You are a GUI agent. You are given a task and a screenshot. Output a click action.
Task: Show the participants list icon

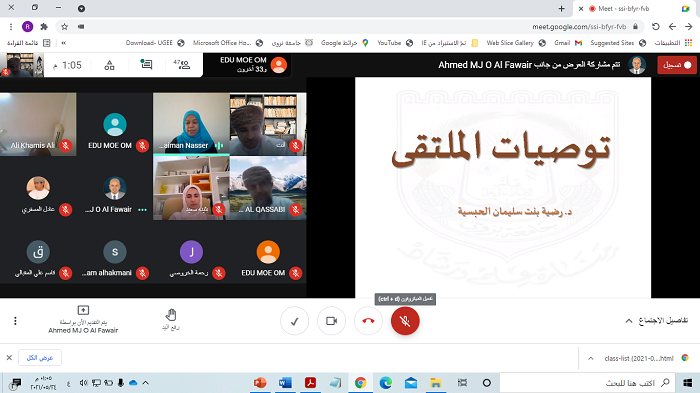(182, 65)
